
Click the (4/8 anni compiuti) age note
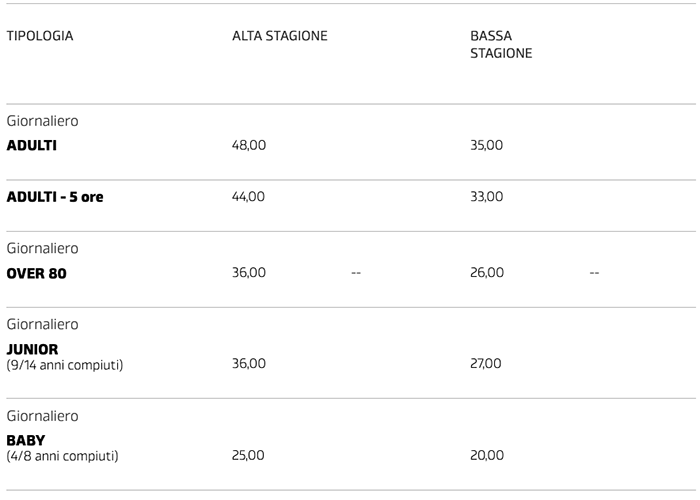tap(62, 455)
